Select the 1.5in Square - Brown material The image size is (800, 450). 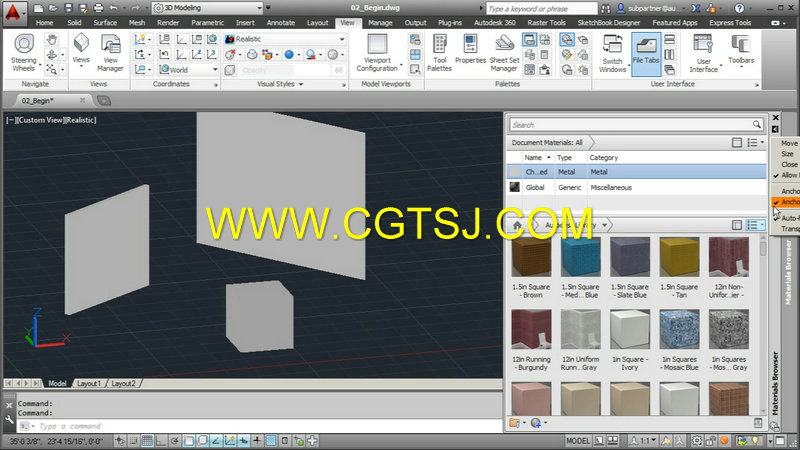pyautogui.click(x=532, y=268)
